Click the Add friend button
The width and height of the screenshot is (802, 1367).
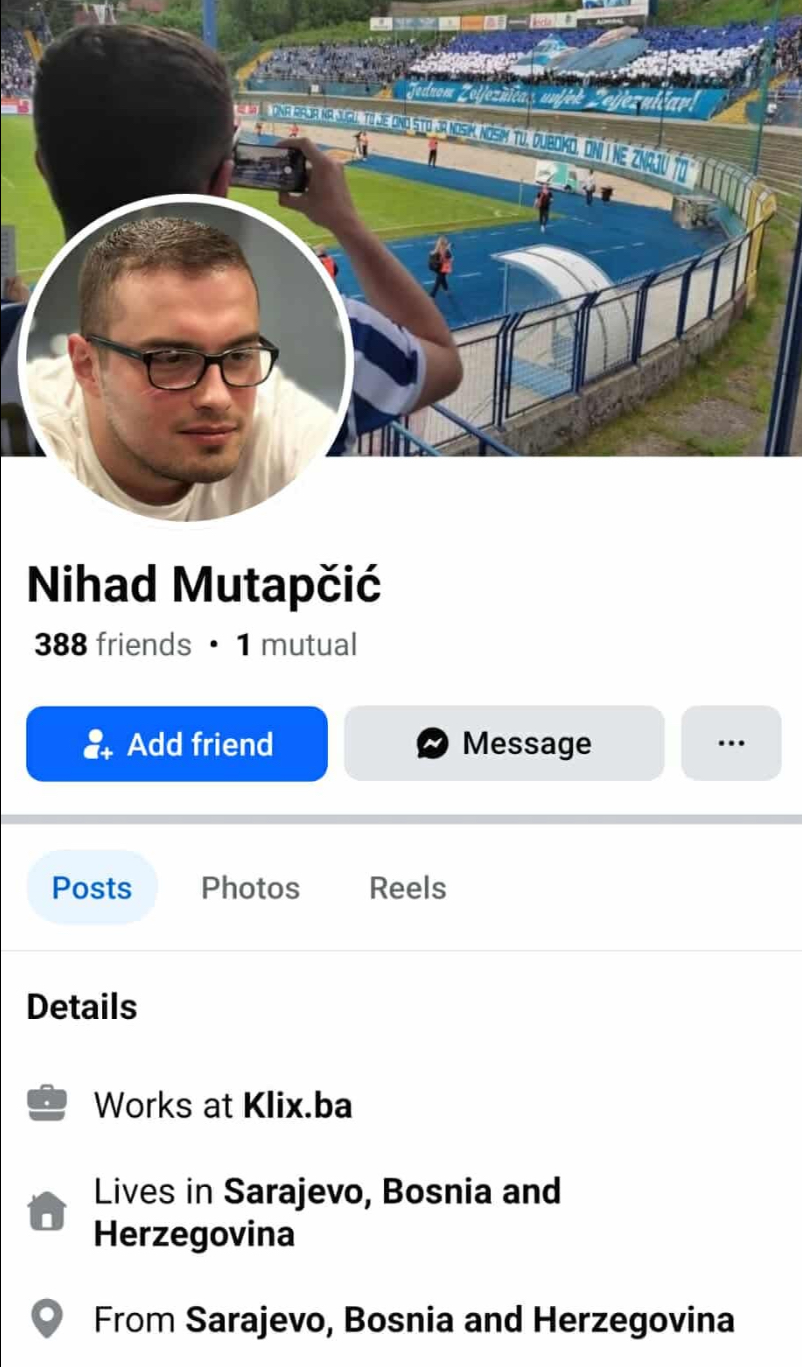point(177,743)
